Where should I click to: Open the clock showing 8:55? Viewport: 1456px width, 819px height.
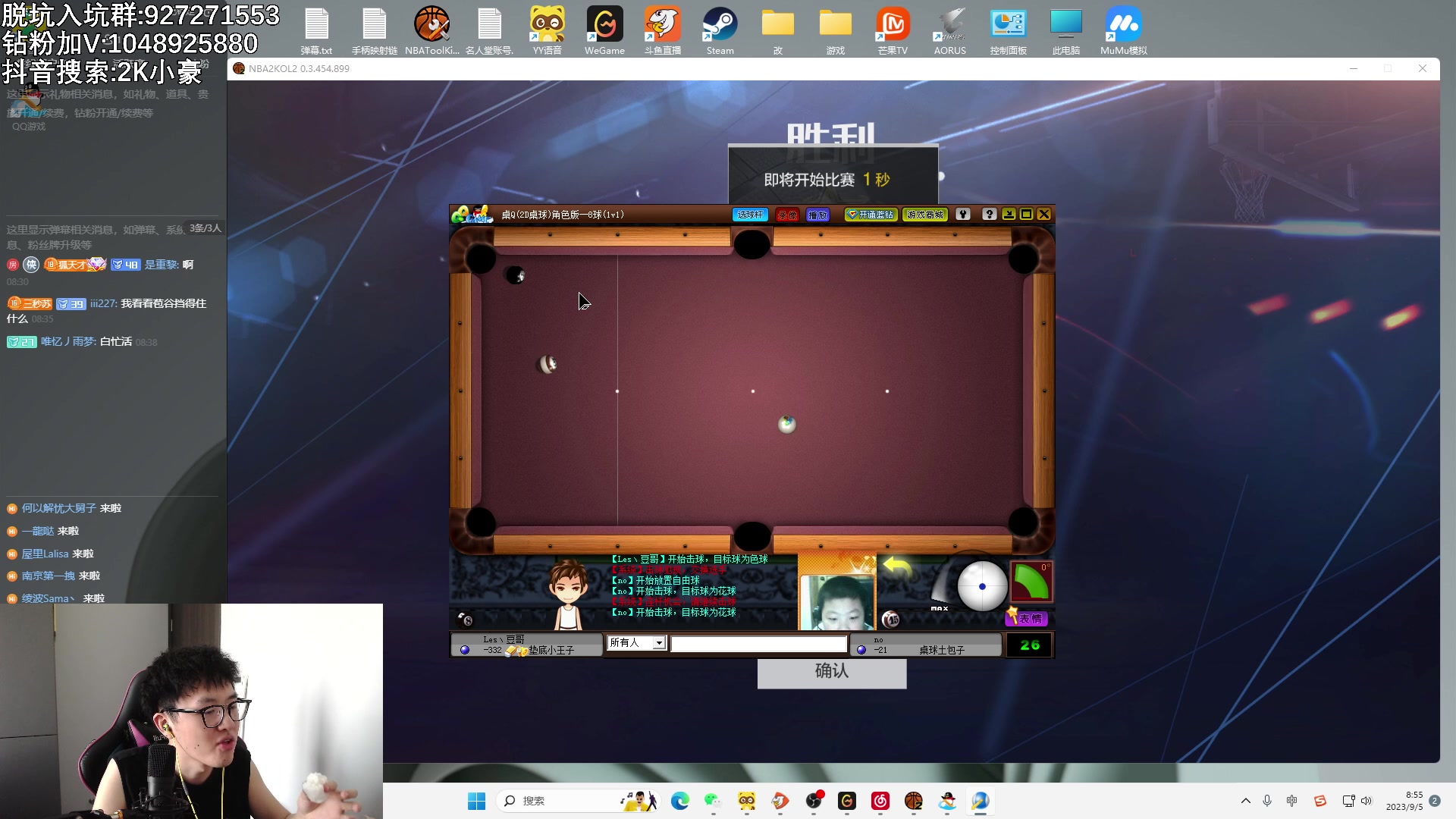click(1404, 801)
